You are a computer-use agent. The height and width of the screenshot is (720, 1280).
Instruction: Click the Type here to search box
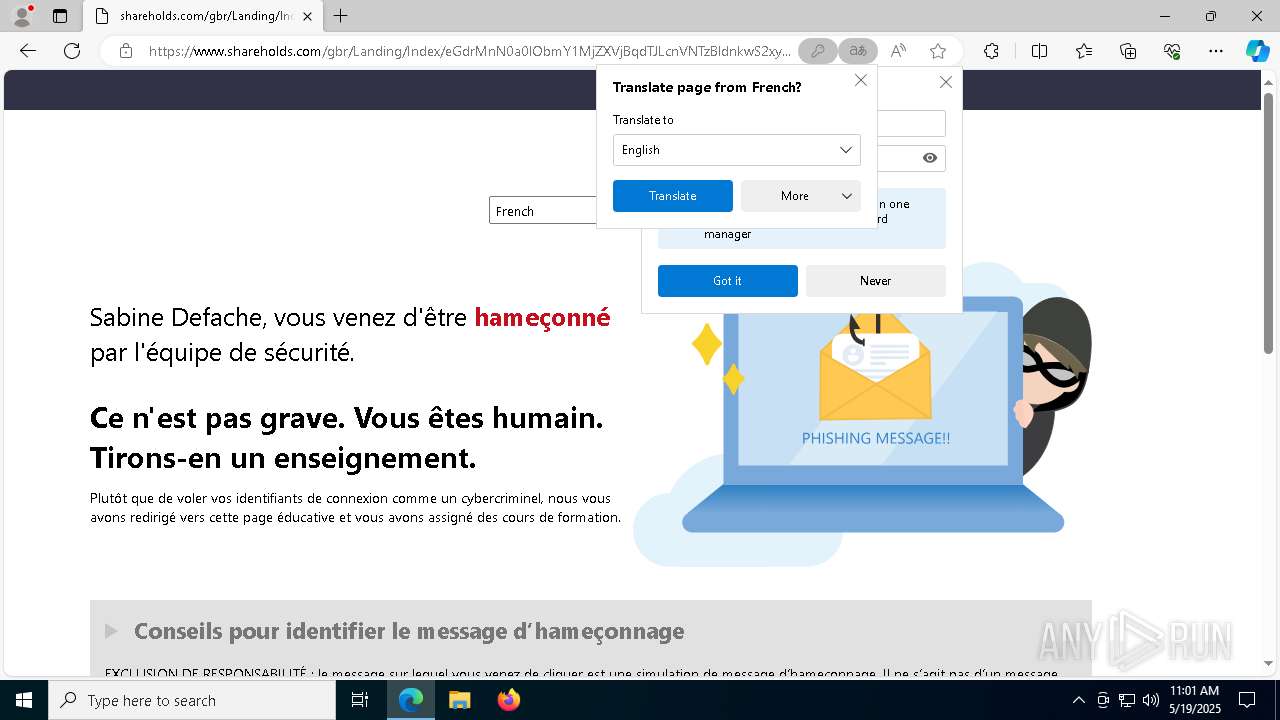[192, 700]
